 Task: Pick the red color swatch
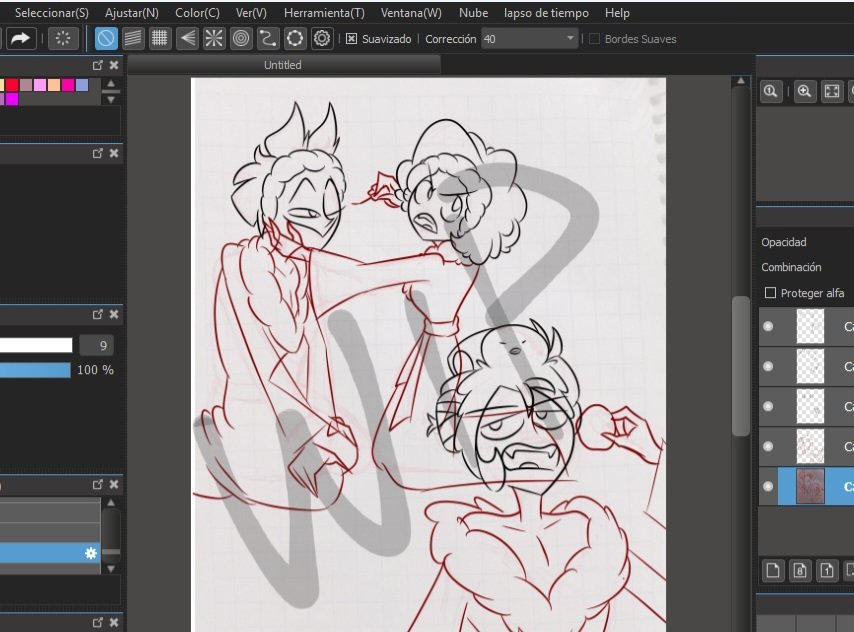tap(12, 85)
